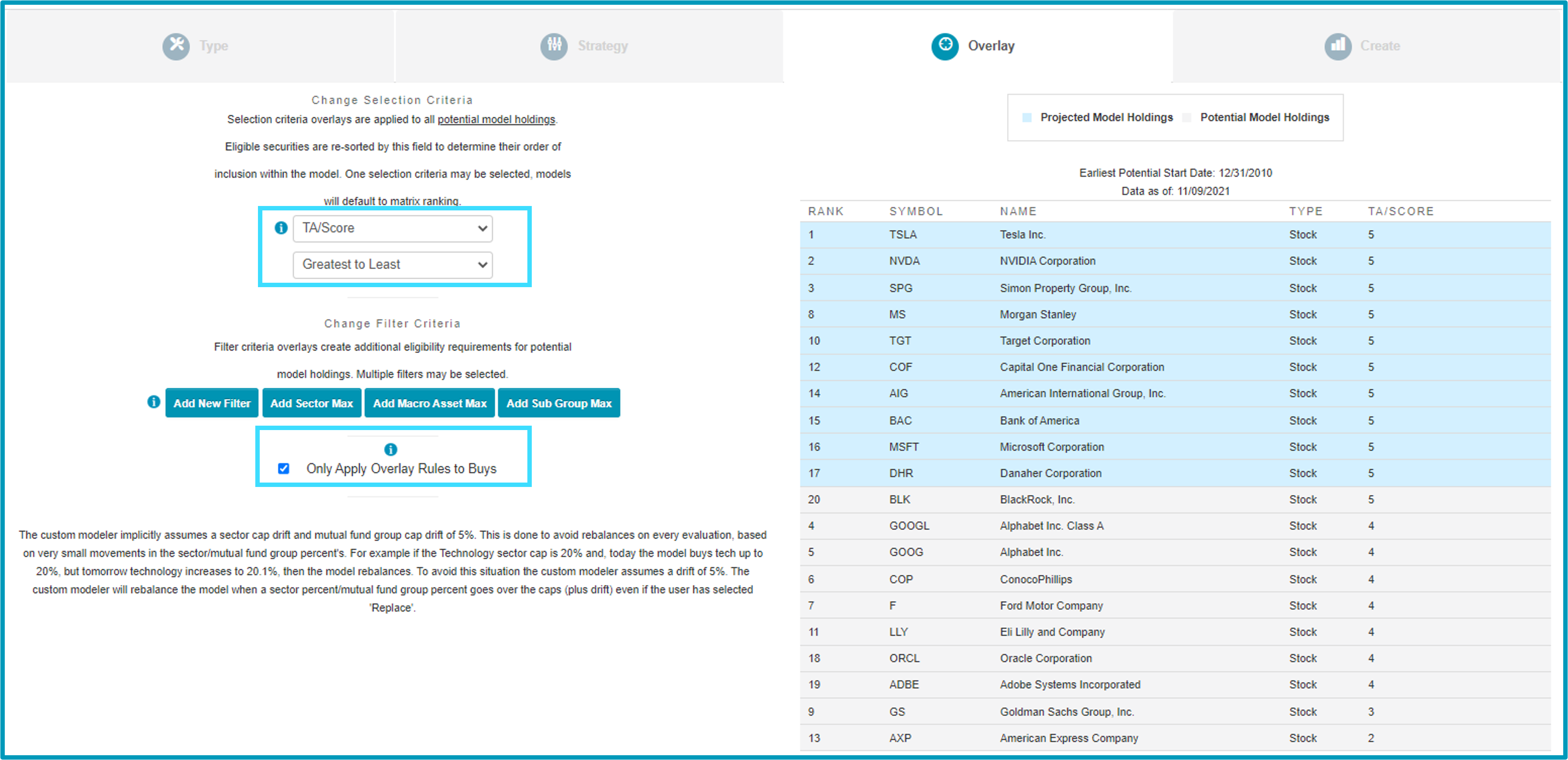
Task: Click info icon beside Add New Filter
Action: (x=153, y=402)
